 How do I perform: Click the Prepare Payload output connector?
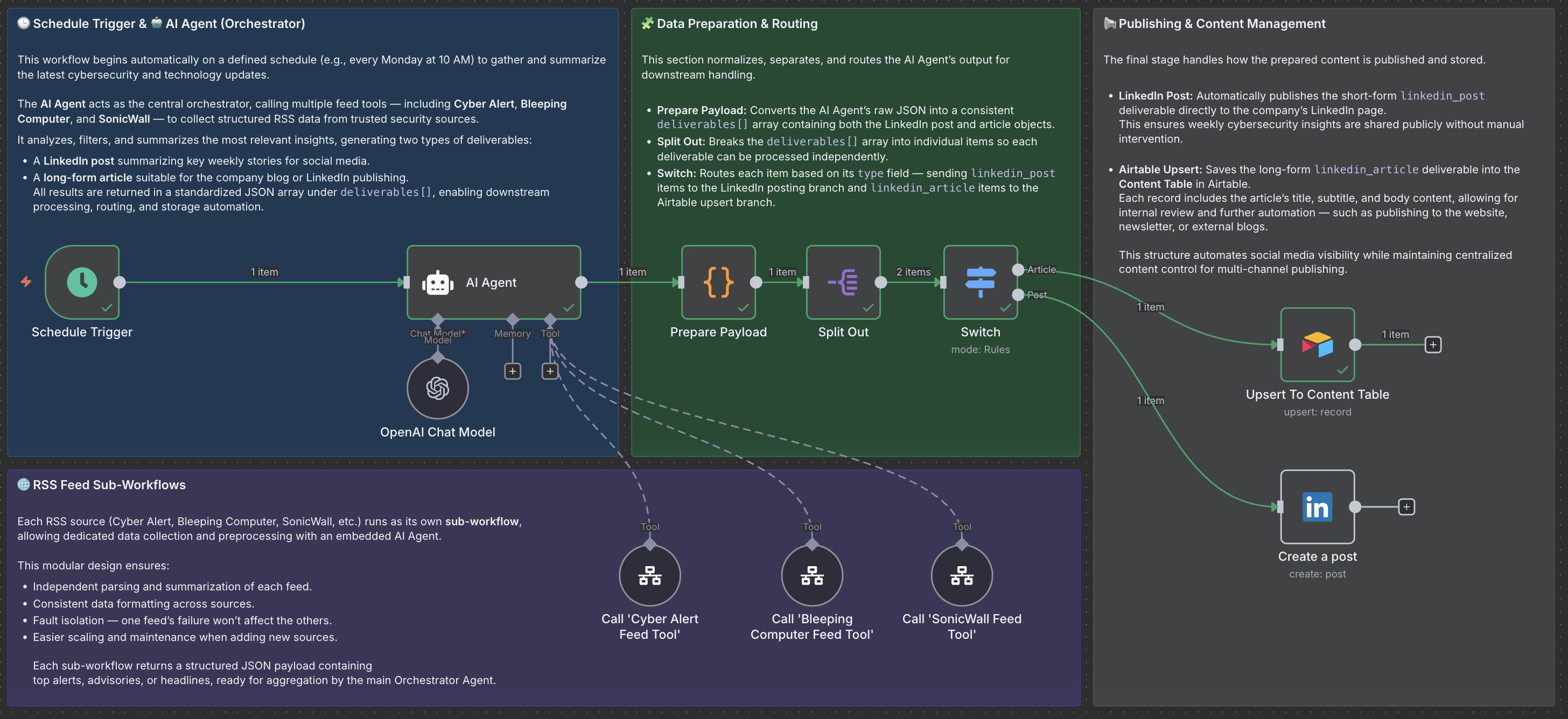(x=756, y=282)
